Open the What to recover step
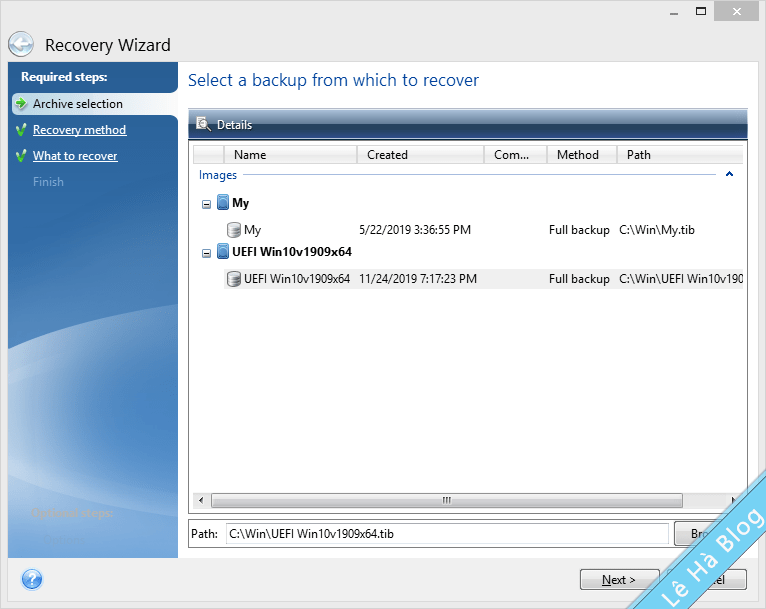 [75, 156]
